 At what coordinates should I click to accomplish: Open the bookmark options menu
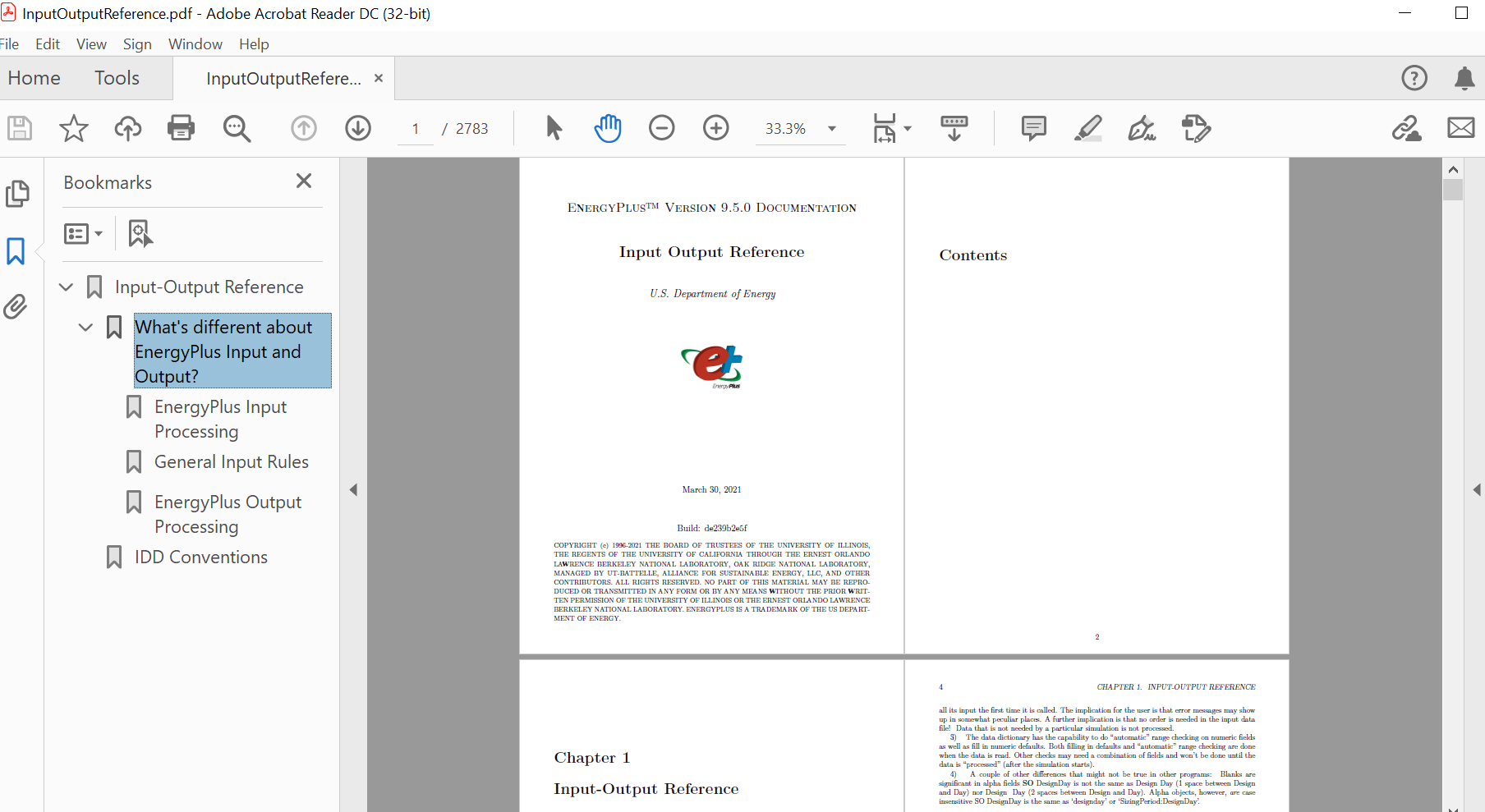82,233
